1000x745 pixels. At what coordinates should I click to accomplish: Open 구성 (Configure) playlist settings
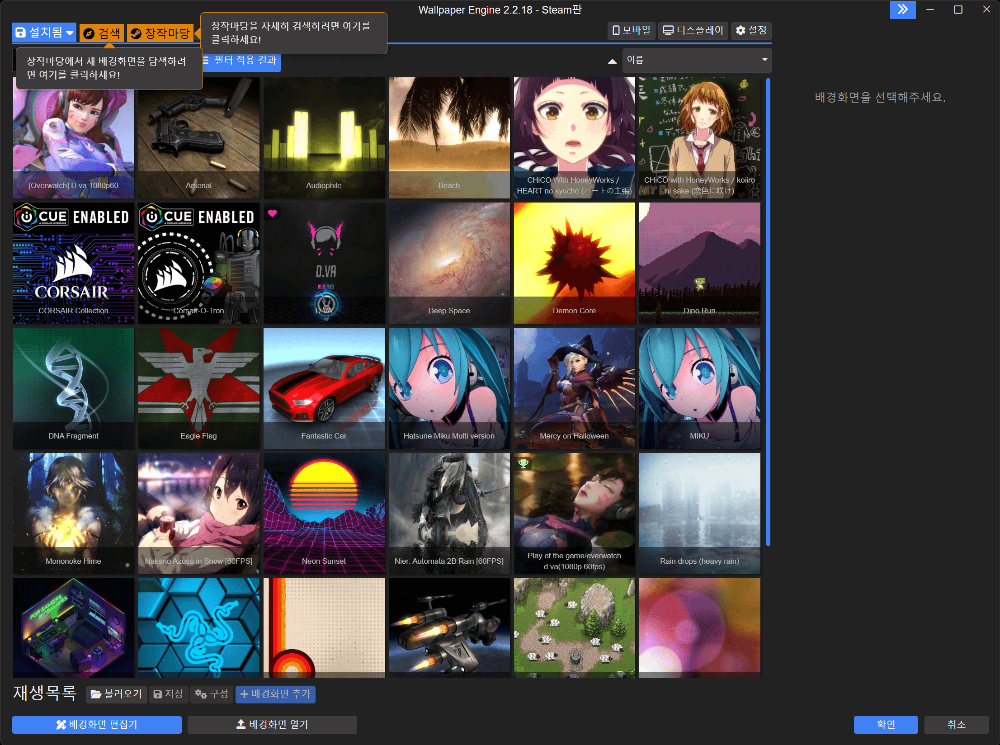pos(212,694)
